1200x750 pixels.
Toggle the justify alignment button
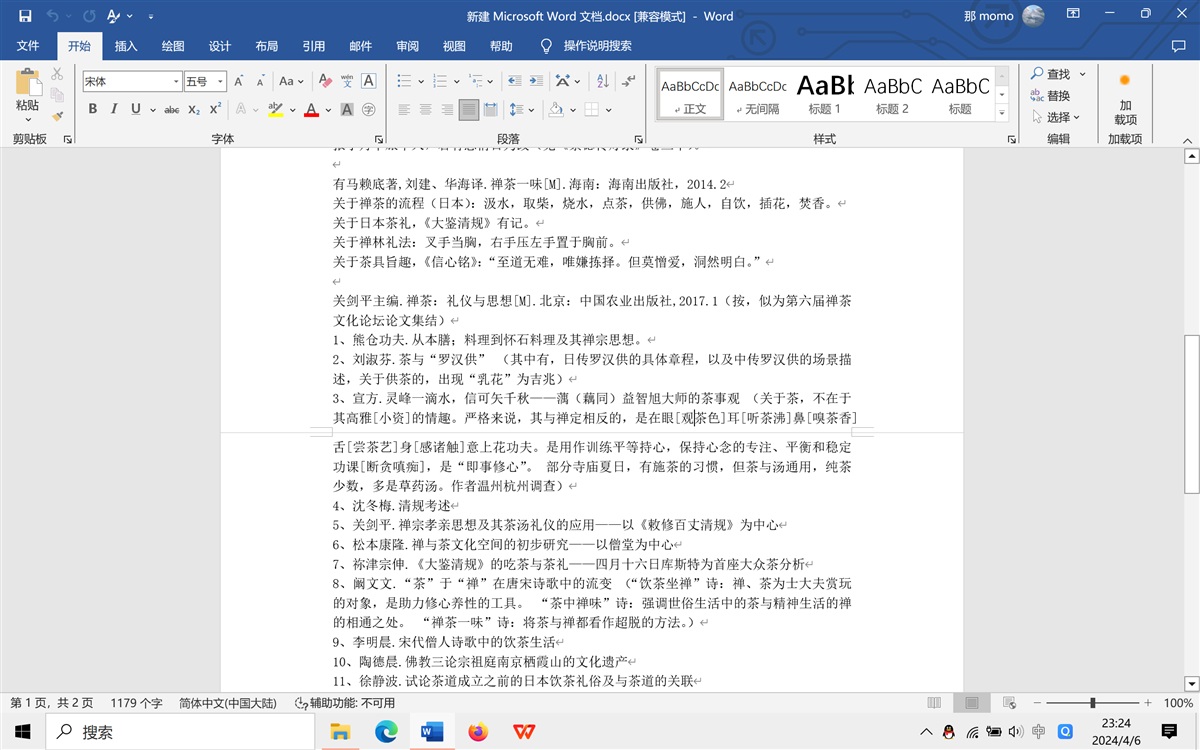(468, 109)
